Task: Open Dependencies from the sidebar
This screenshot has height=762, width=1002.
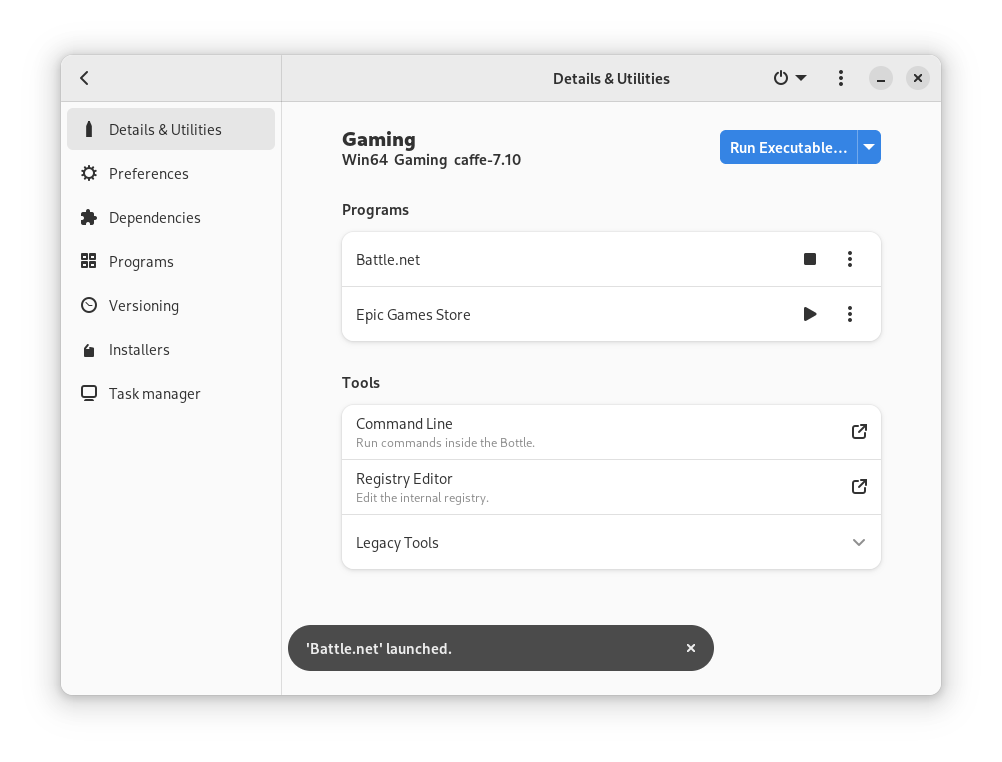Action: pos(154,218)
